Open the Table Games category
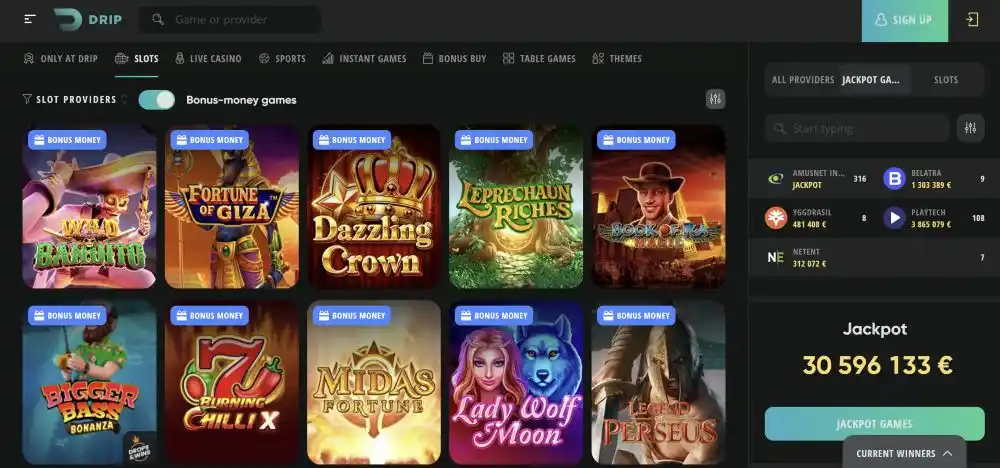This screenshot has width=1000, height=468. pos(539,59)
